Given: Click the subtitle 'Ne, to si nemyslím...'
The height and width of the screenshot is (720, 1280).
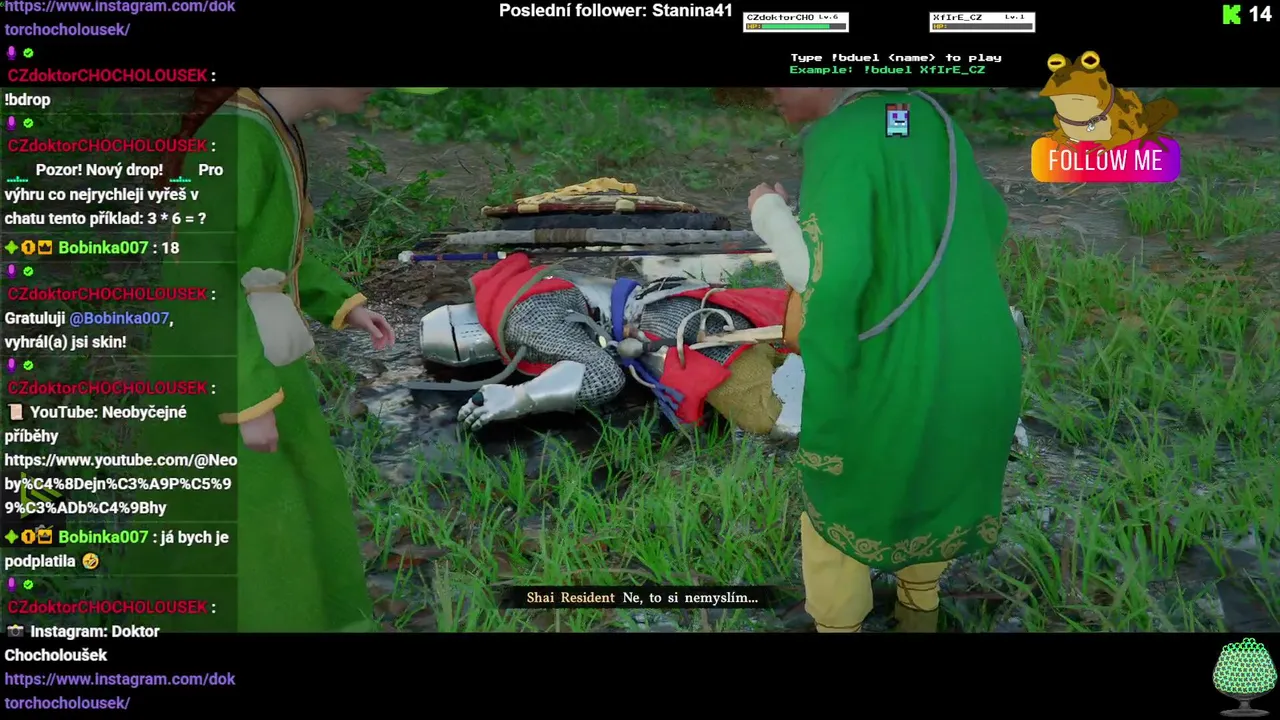Looking at the screenshot, I should 690,598.
